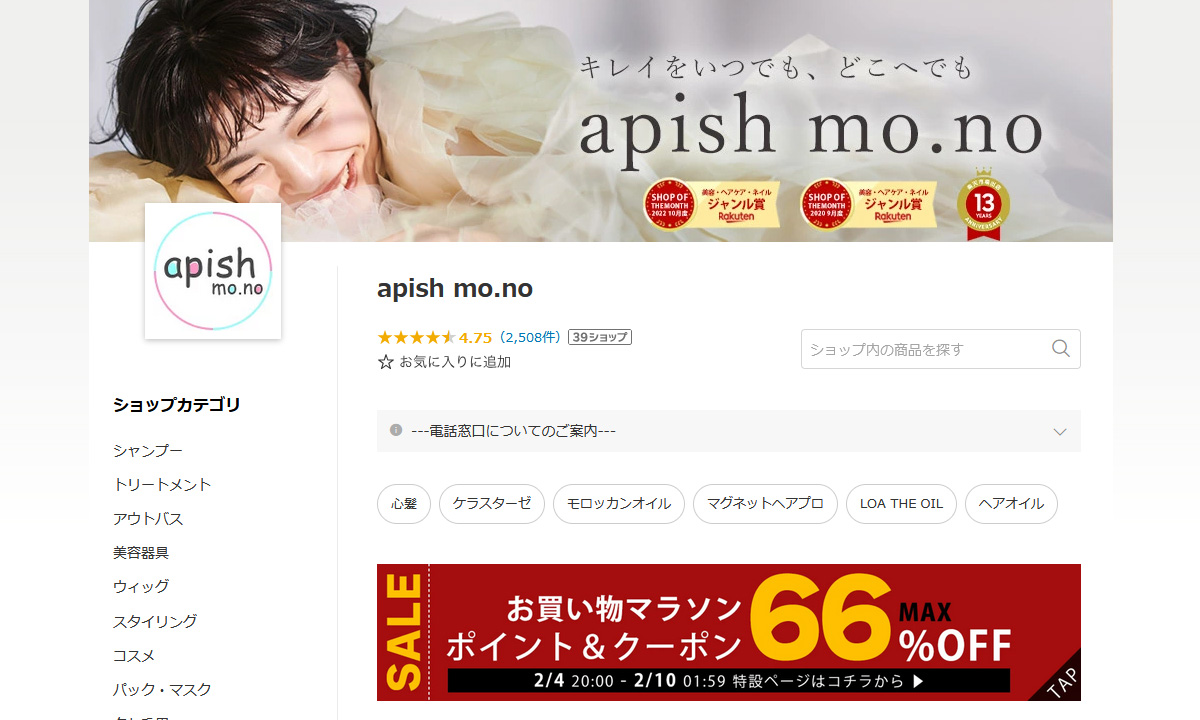Select the ケラスターゼ tag

pyautogui.click(x=492, y=504)
